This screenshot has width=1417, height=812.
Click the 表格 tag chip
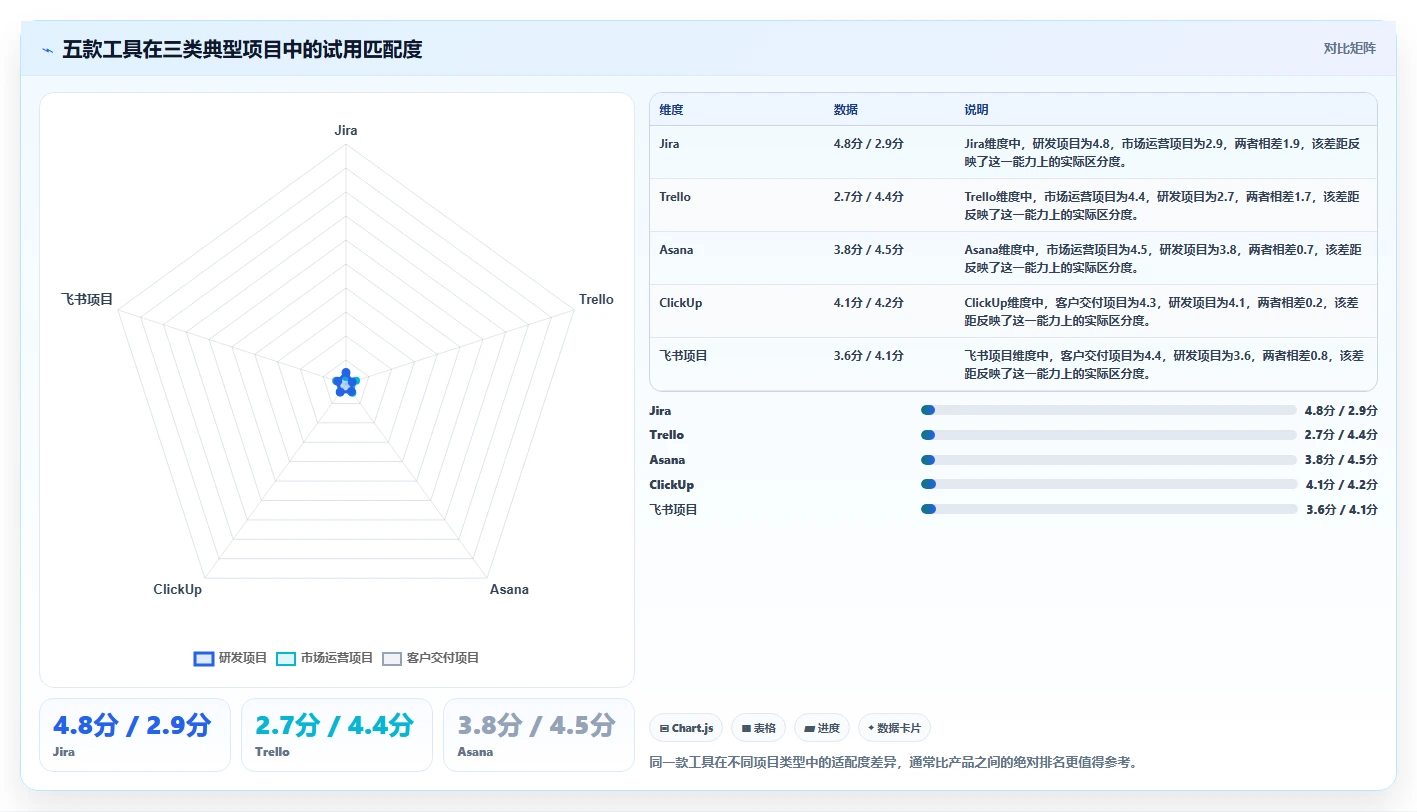(x=759, y=728)
